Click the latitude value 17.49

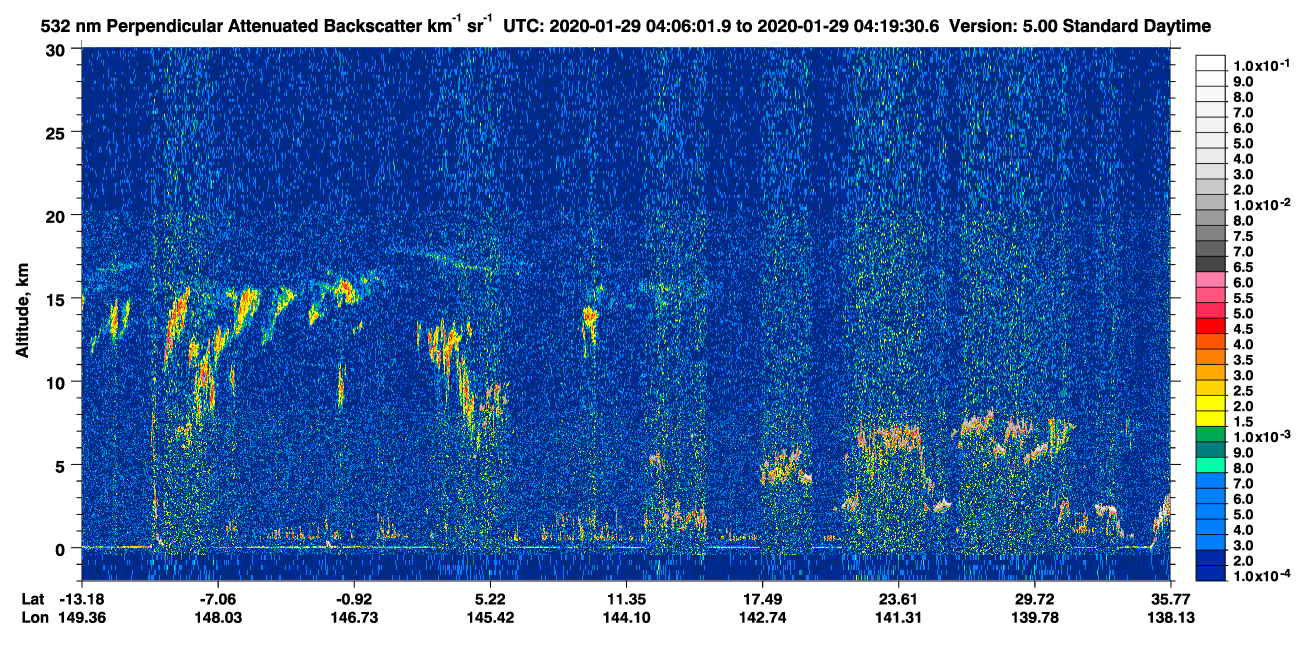pos(763,600)
